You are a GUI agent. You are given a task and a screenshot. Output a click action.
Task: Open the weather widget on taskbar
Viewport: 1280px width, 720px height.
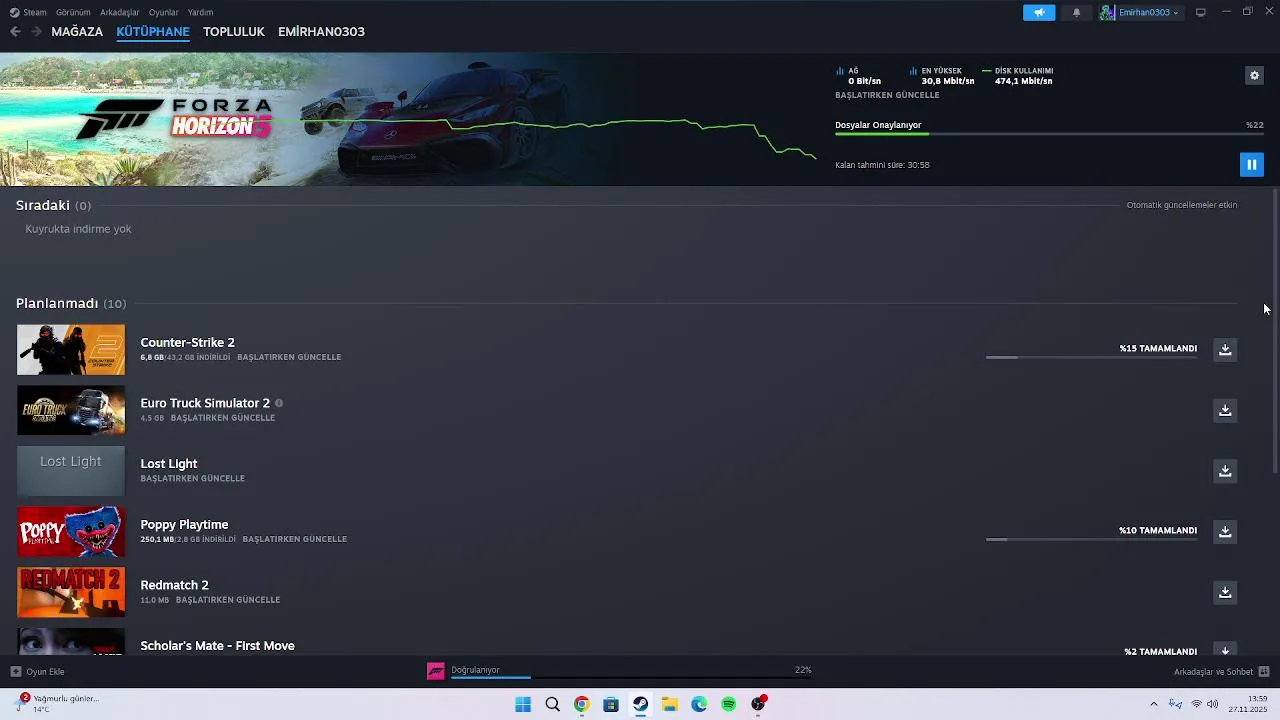(x=58, y=704)
